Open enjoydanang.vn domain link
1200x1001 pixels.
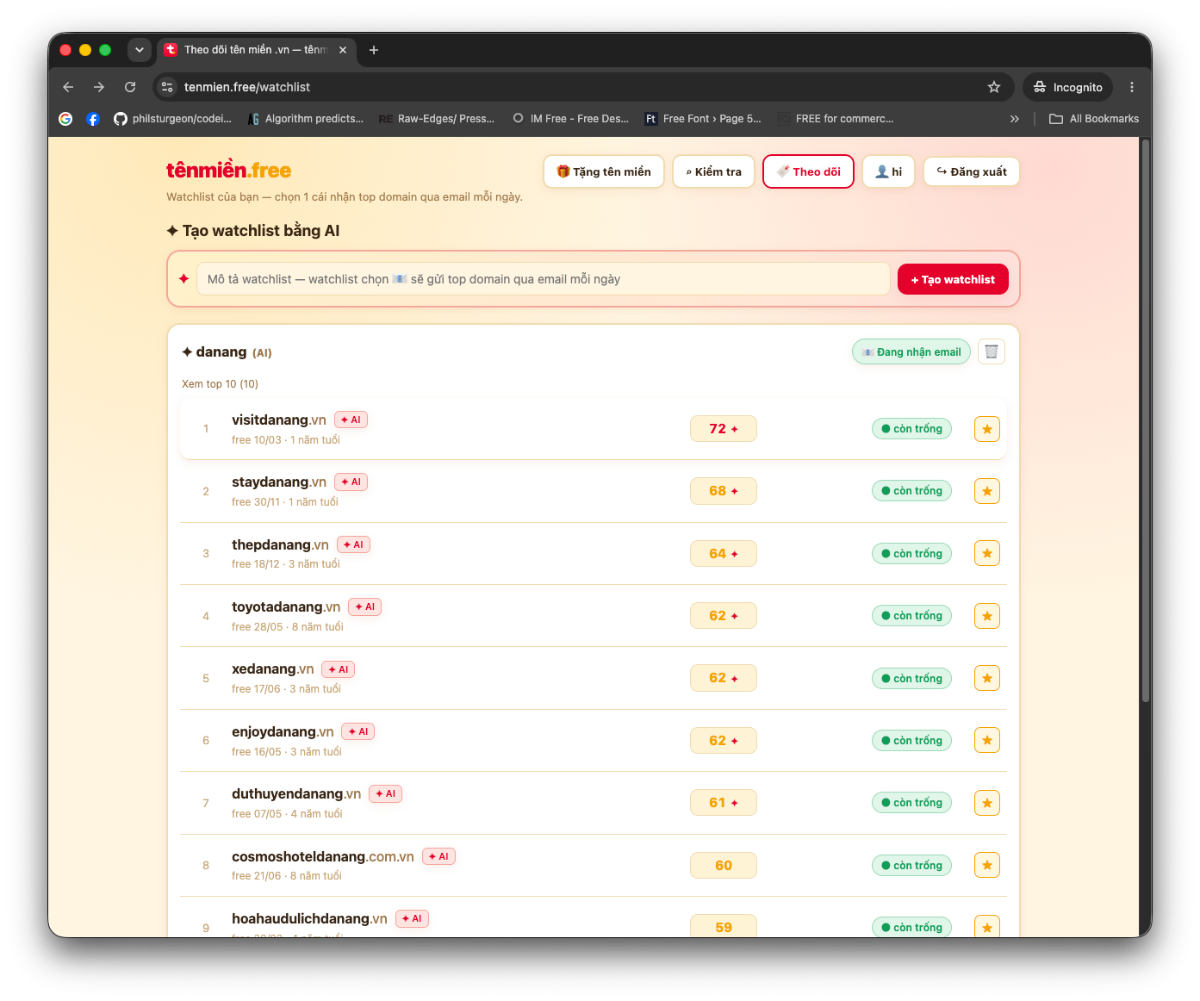pos(283,732)
